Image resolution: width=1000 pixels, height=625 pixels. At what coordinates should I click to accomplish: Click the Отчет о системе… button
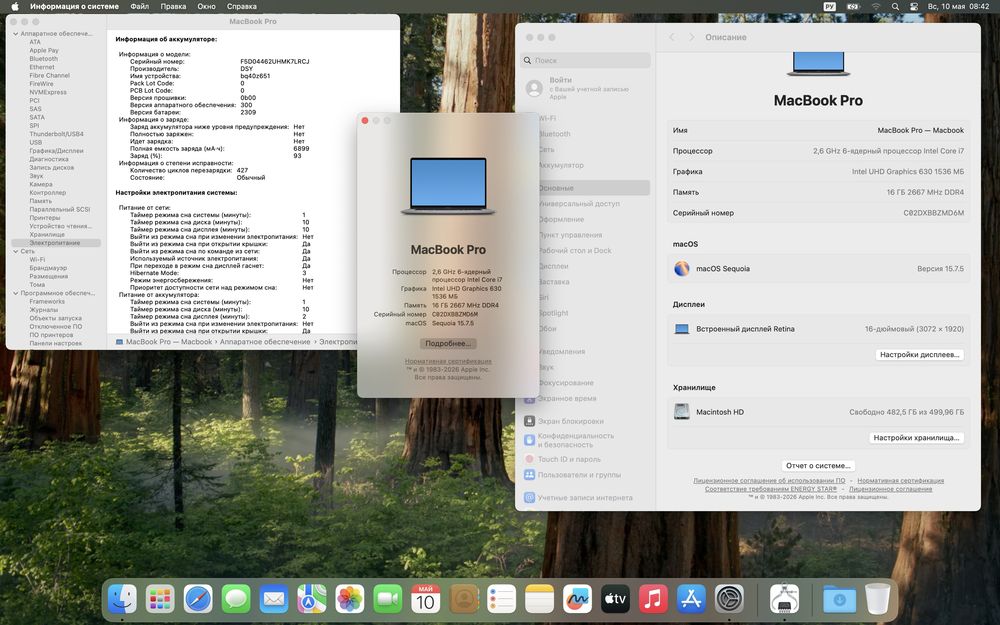coord(818,466)
